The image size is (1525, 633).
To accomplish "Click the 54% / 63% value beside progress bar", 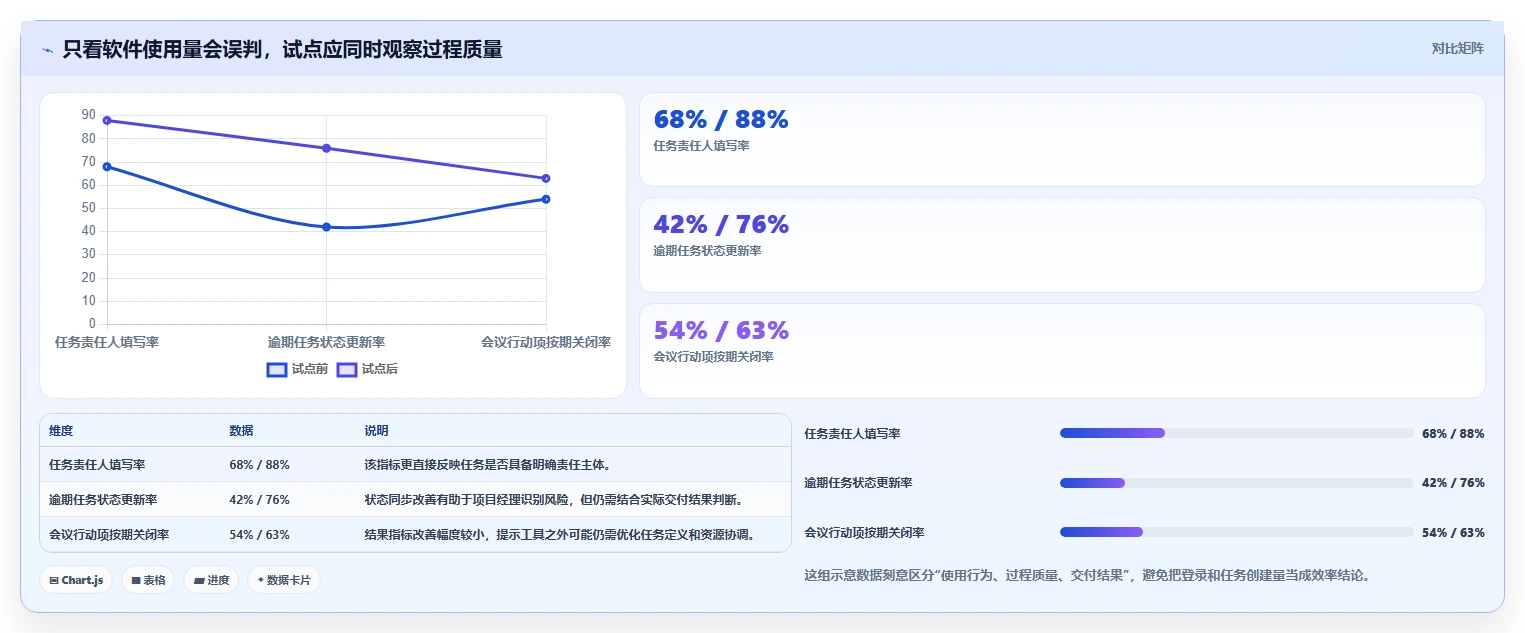I will point(1453,533).
